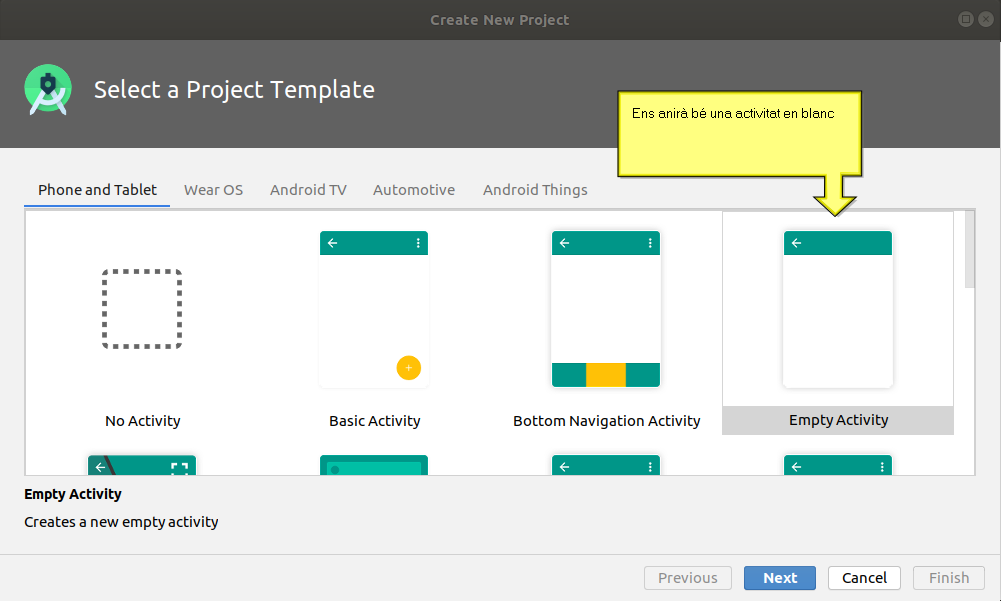Click the 'Creates a new empty activity' description
1001x601 pixels.
(x=121, y=522)
